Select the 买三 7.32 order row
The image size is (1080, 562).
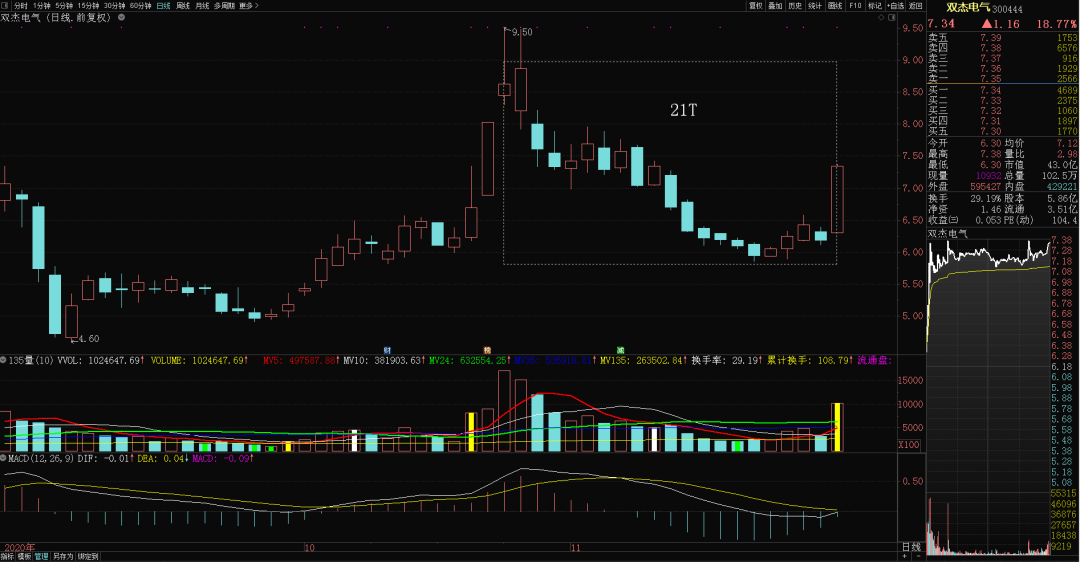[1002, 110]
